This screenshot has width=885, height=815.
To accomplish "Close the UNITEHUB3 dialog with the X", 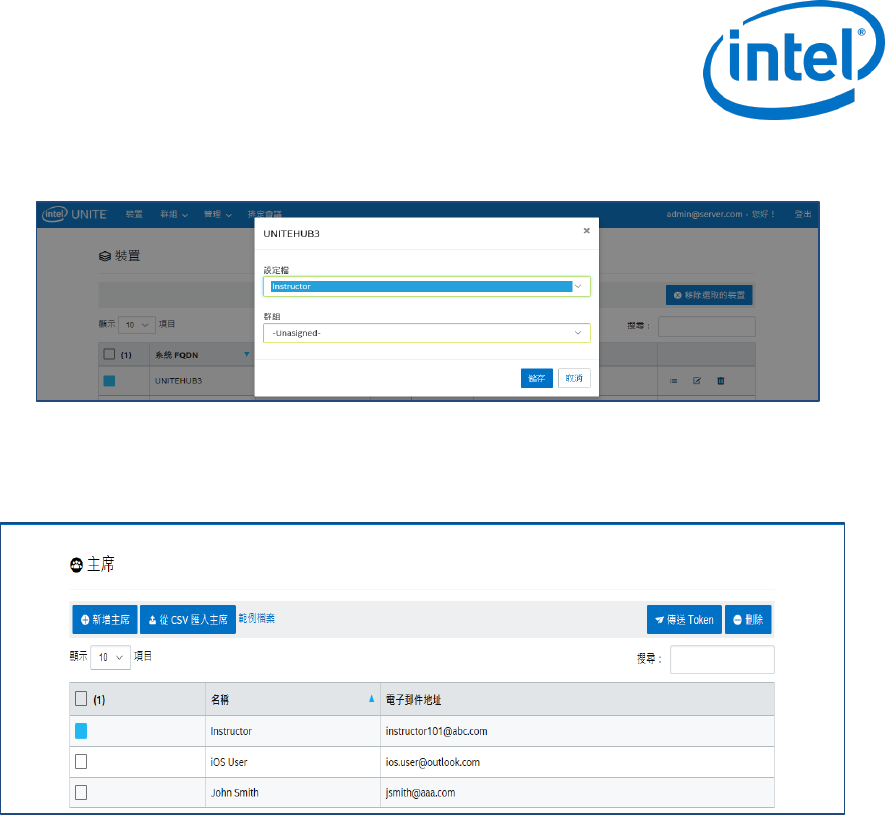I will tap(586, 230).
